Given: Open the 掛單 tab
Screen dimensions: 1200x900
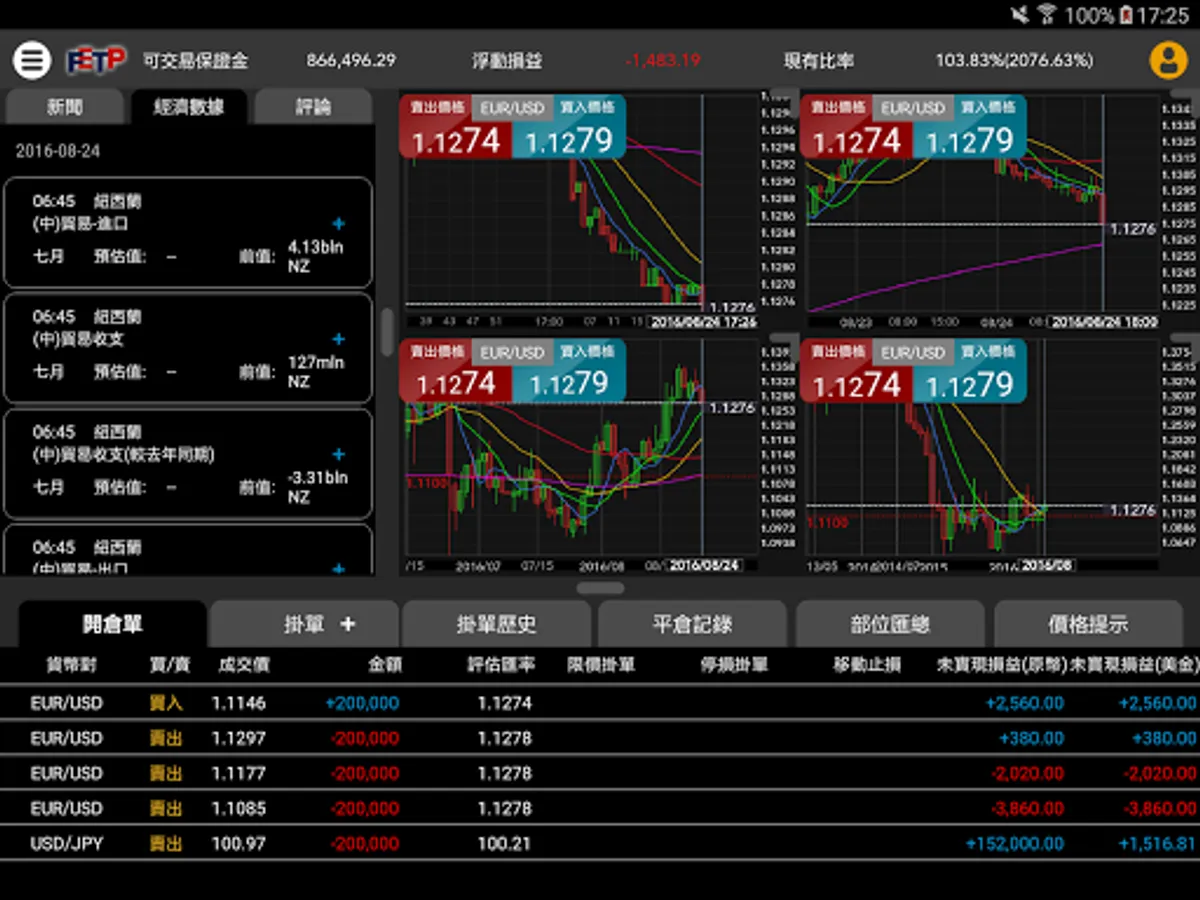Looking at the screenshot, I should point(304,624).
